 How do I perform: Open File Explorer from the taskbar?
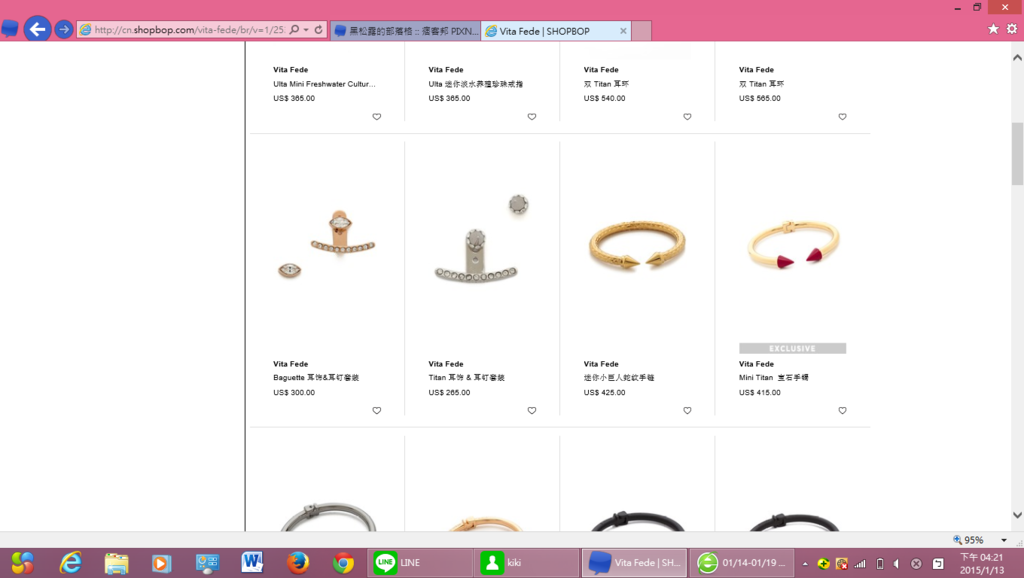click(116, 562)
